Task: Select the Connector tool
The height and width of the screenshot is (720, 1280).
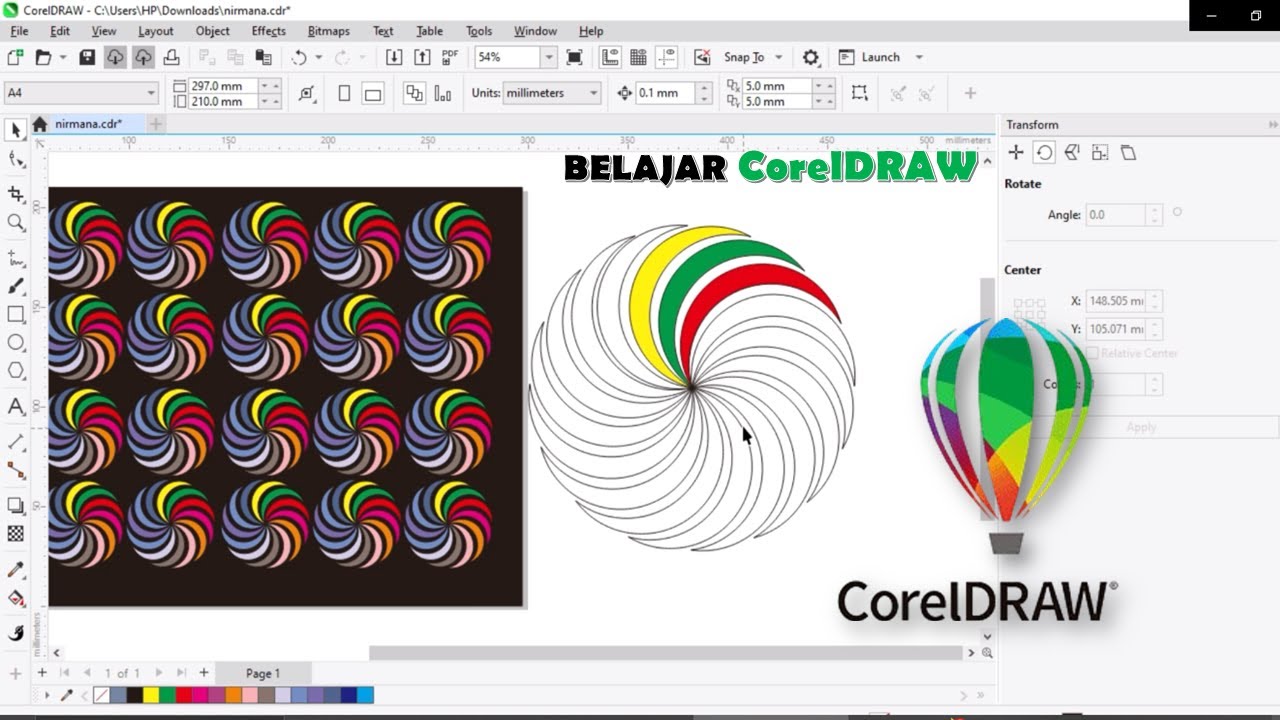Action: (16, 470)
